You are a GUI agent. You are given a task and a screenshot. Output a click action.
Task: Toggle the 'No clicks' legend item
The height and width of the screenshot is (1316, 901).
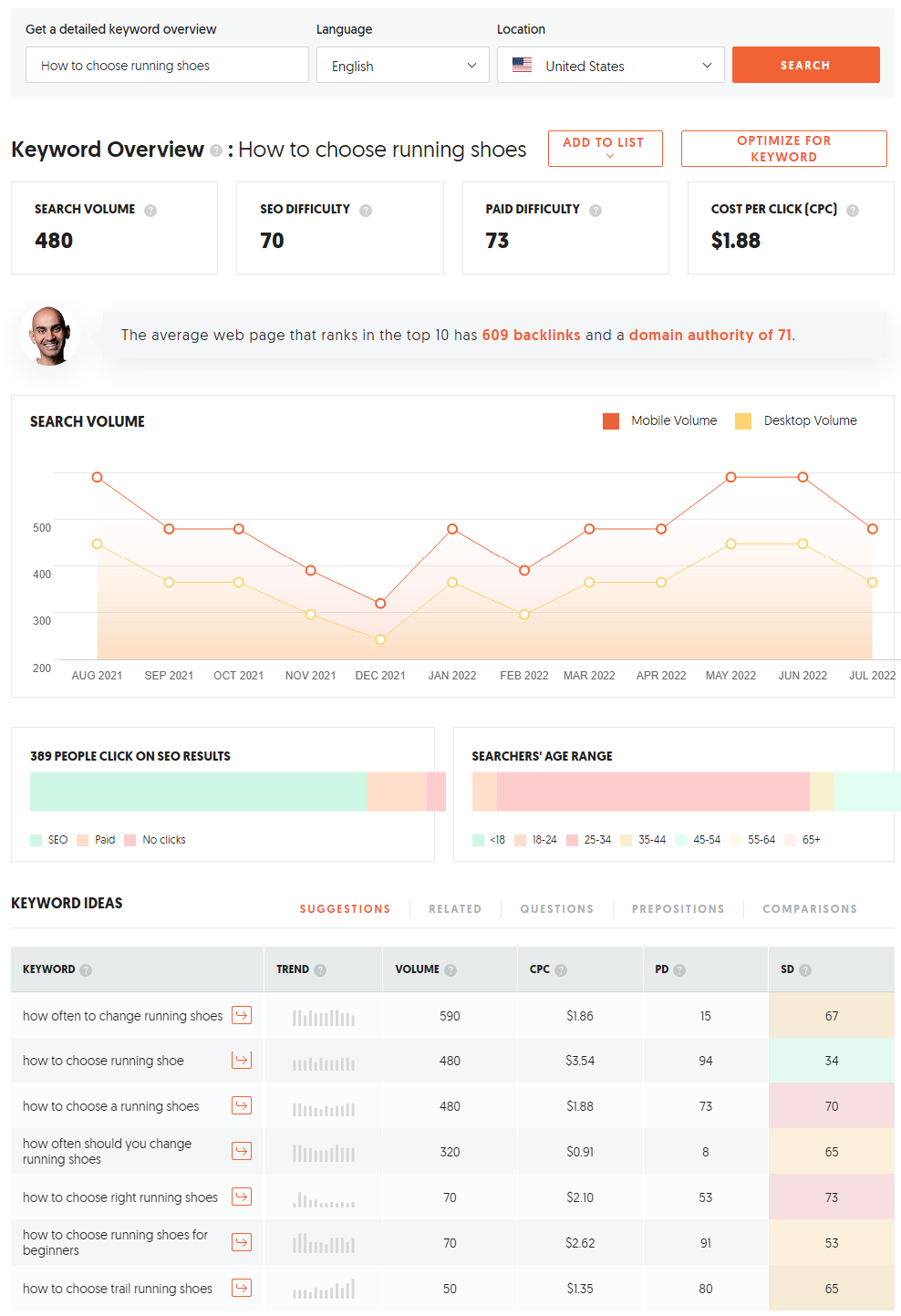coord(155,839)
